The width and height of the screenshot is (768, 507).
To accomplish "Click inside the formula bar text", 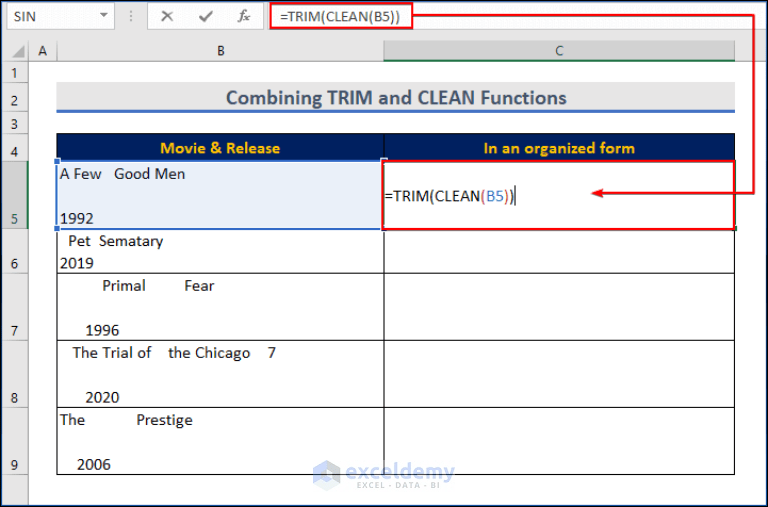I will click(341, 16).
